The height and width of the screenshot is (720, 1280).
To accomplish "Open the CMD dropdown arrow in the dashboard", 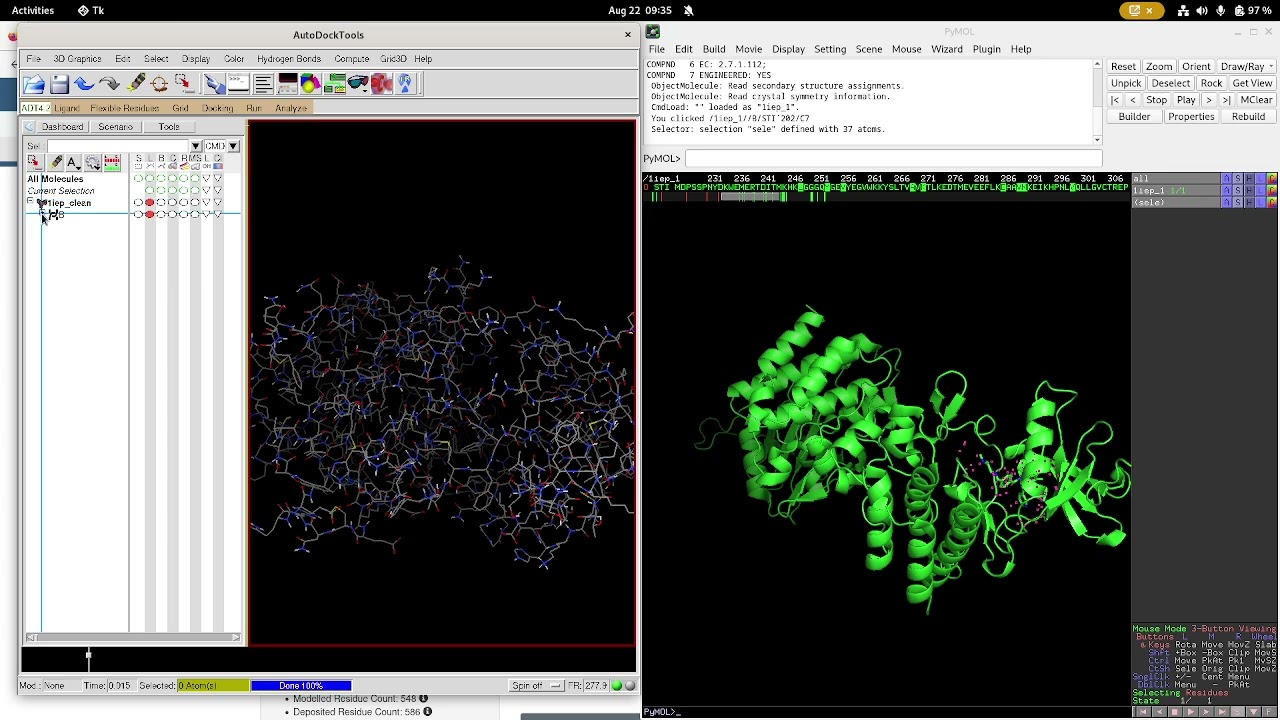I will coord(233,146).
